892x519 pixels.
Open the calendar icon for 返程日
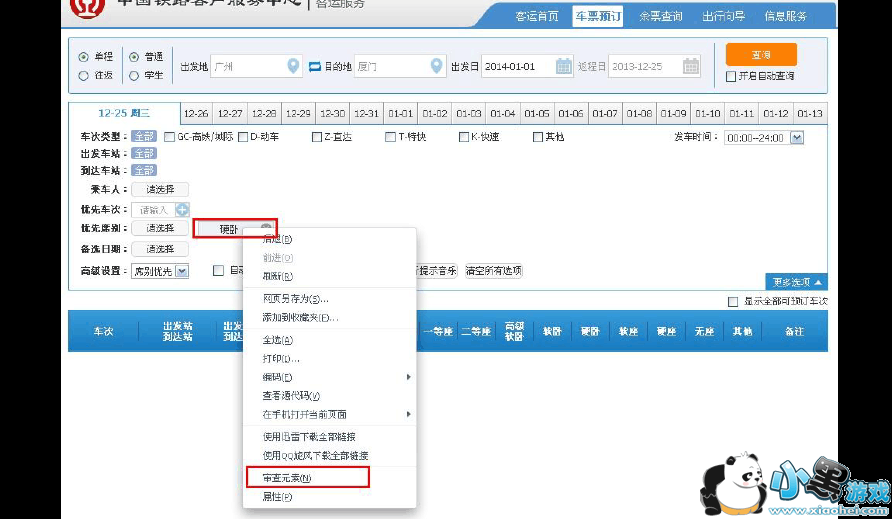click(x=691, y=66)
